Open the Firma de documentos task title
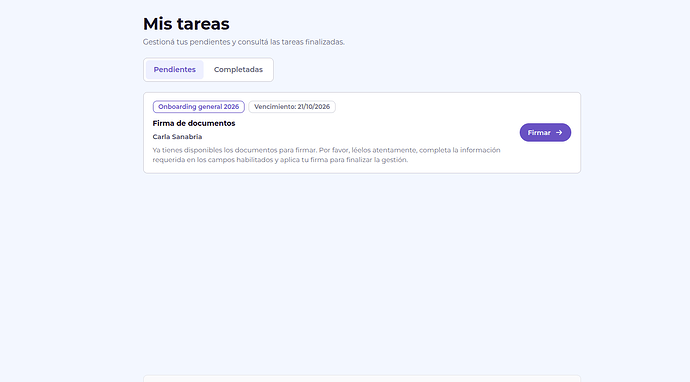Screen dimensions: 690x382 [194, 123]
